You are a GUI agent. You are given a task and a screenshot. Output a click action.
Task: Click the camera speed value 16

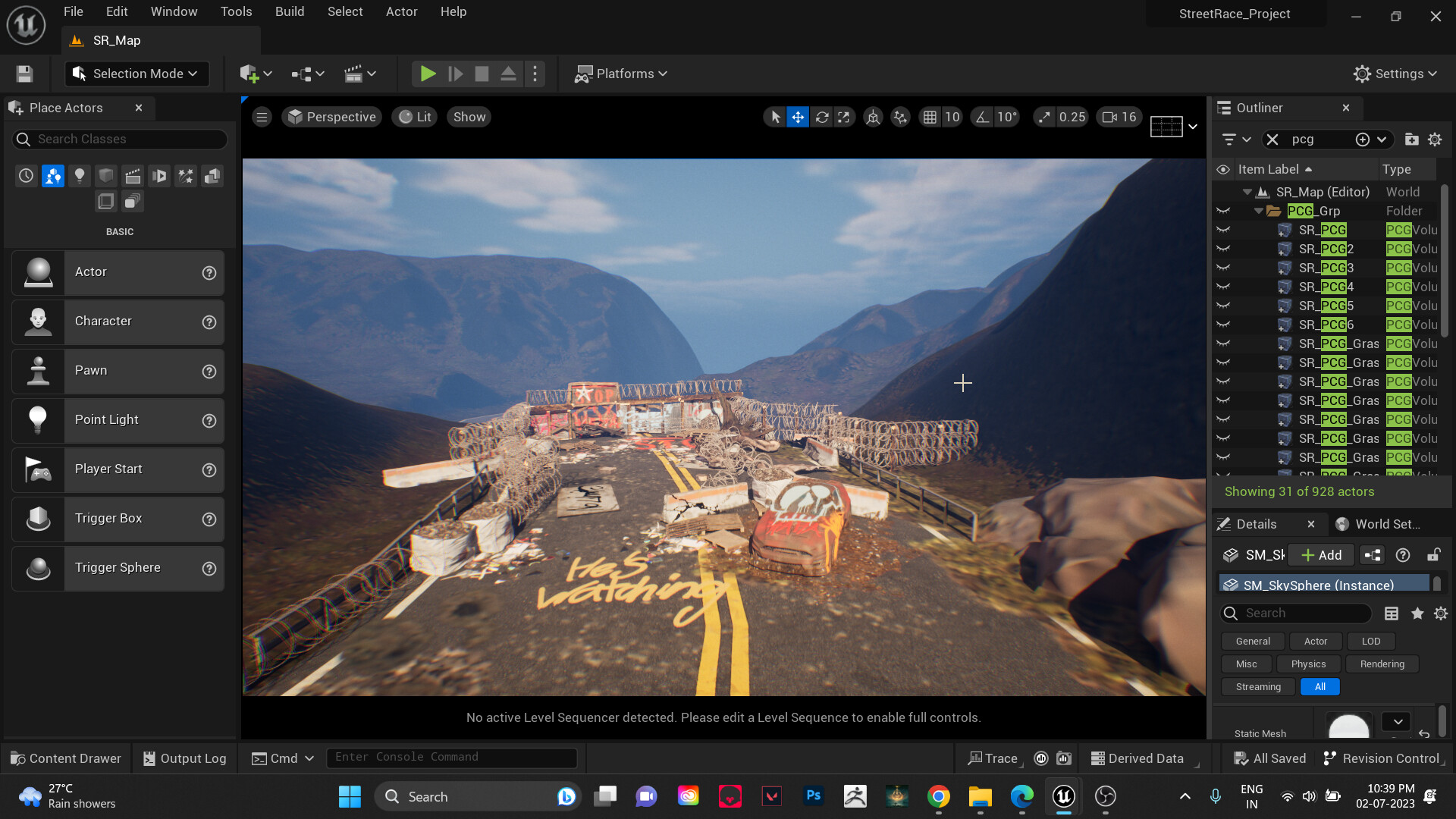pos(1128,117)
